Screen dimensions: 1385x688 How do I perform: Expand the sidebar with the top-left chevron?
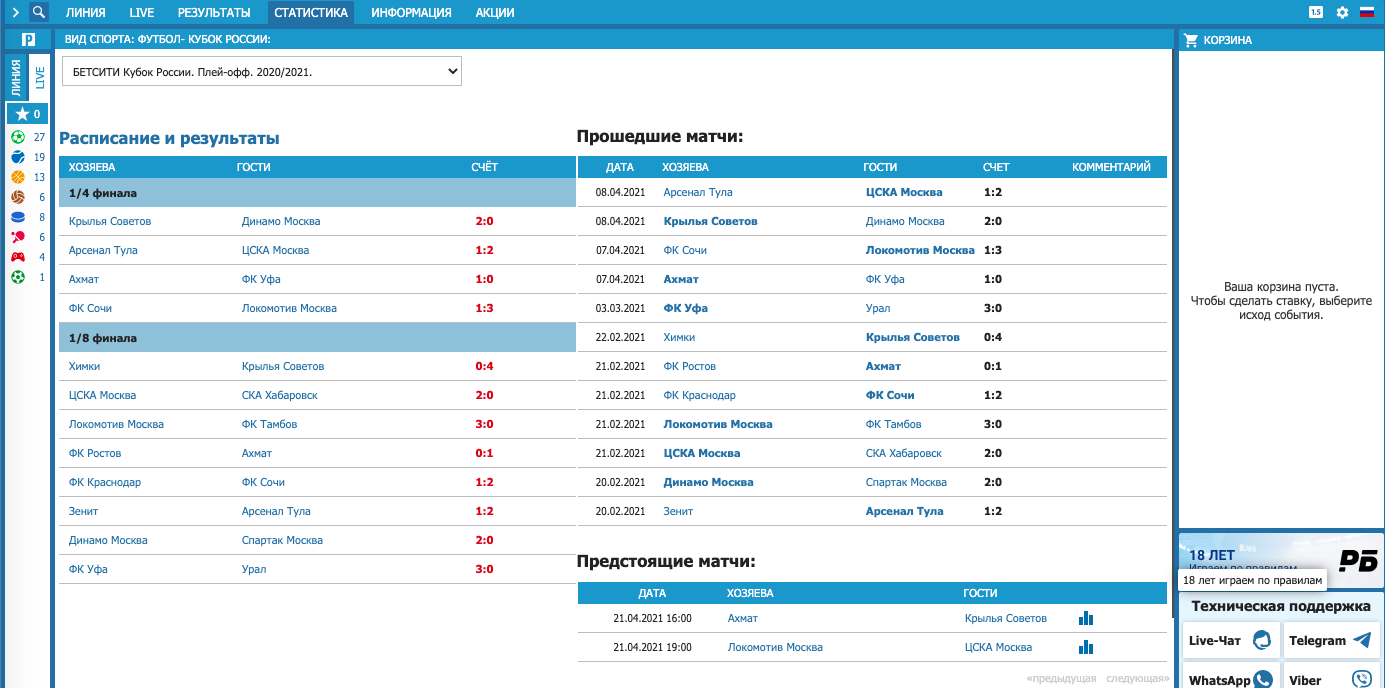point(15,13)
